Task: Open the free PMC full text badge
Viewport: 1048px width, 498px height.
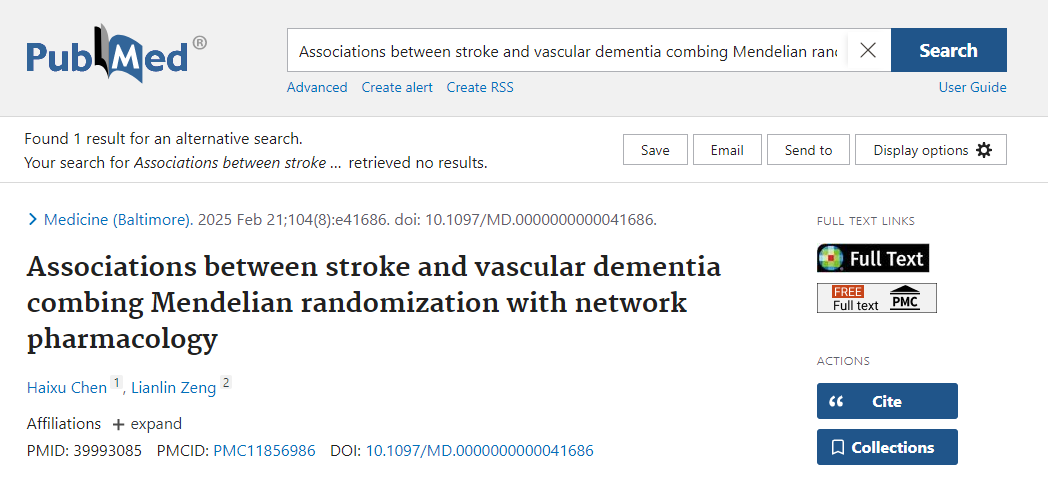Action: 877,298
